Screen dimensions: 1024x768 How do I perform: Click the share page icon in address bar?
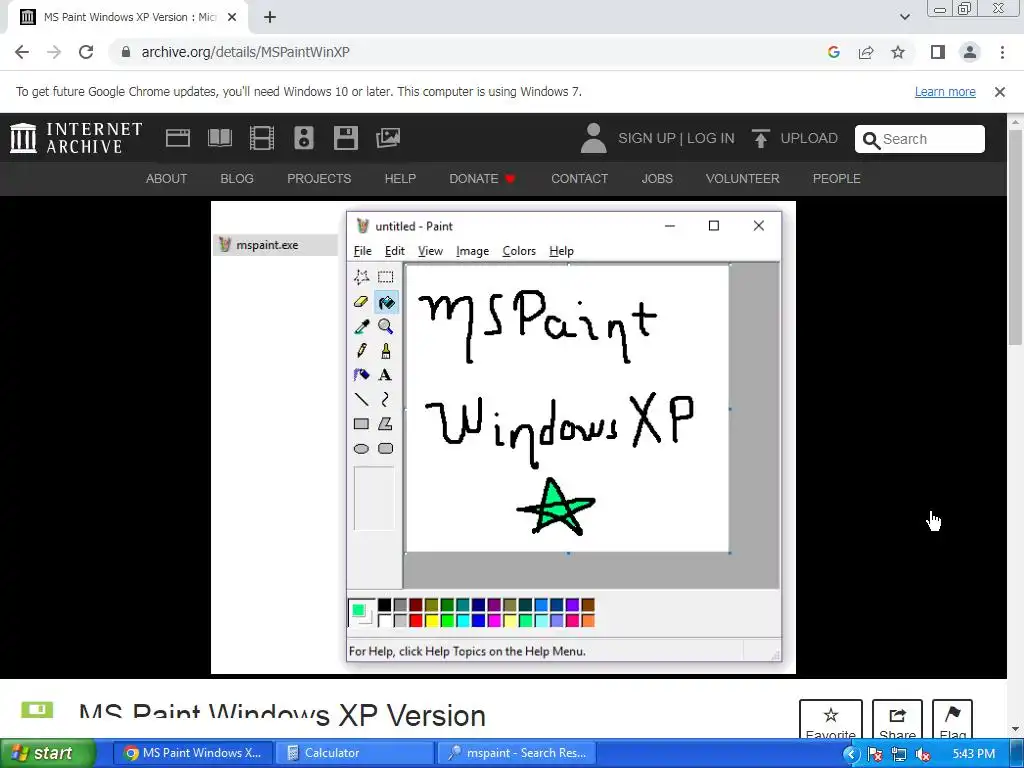[x=866, y=52]
